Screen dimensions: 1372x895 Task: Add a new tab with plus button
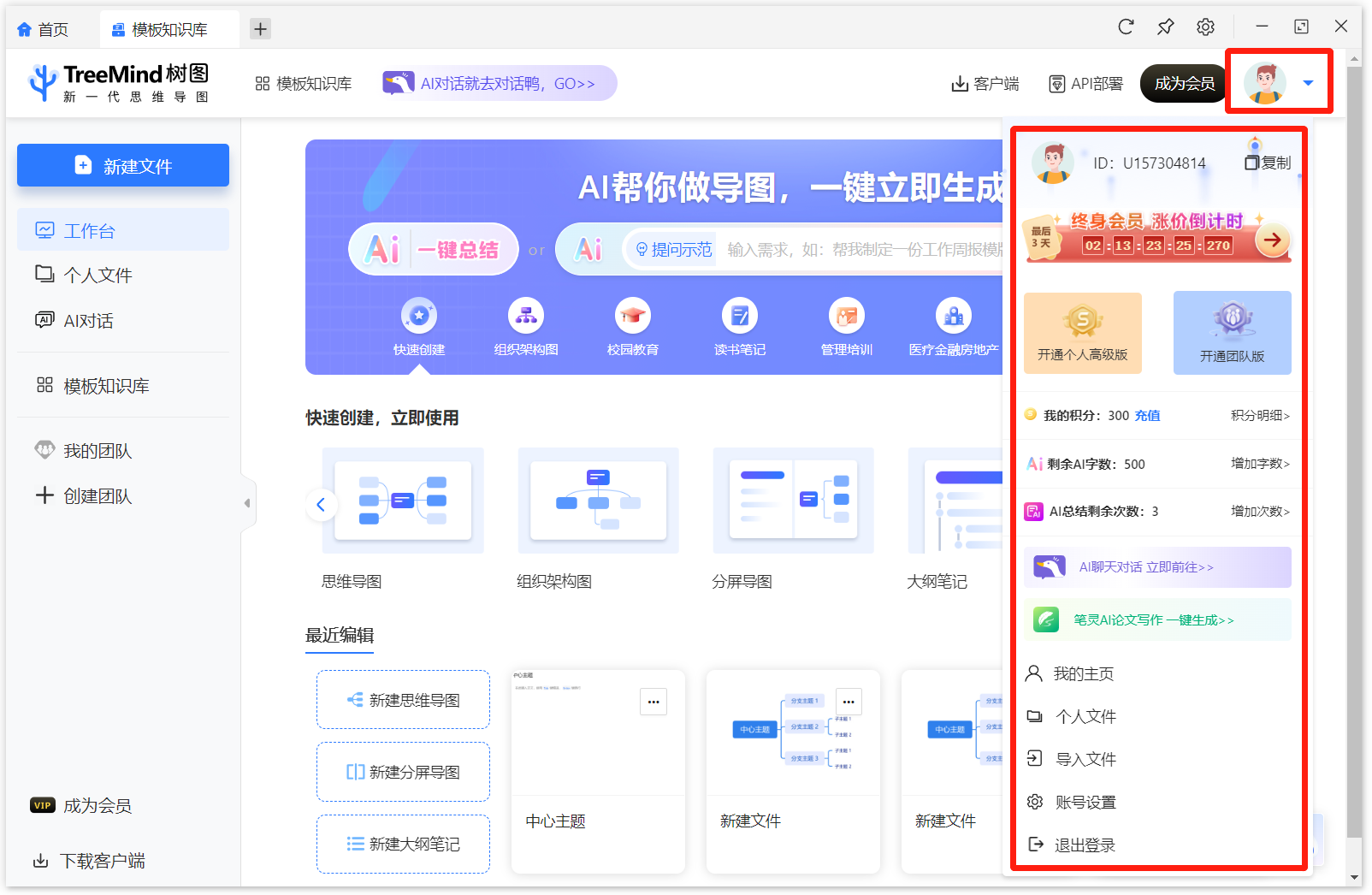(x=260, y=29)
